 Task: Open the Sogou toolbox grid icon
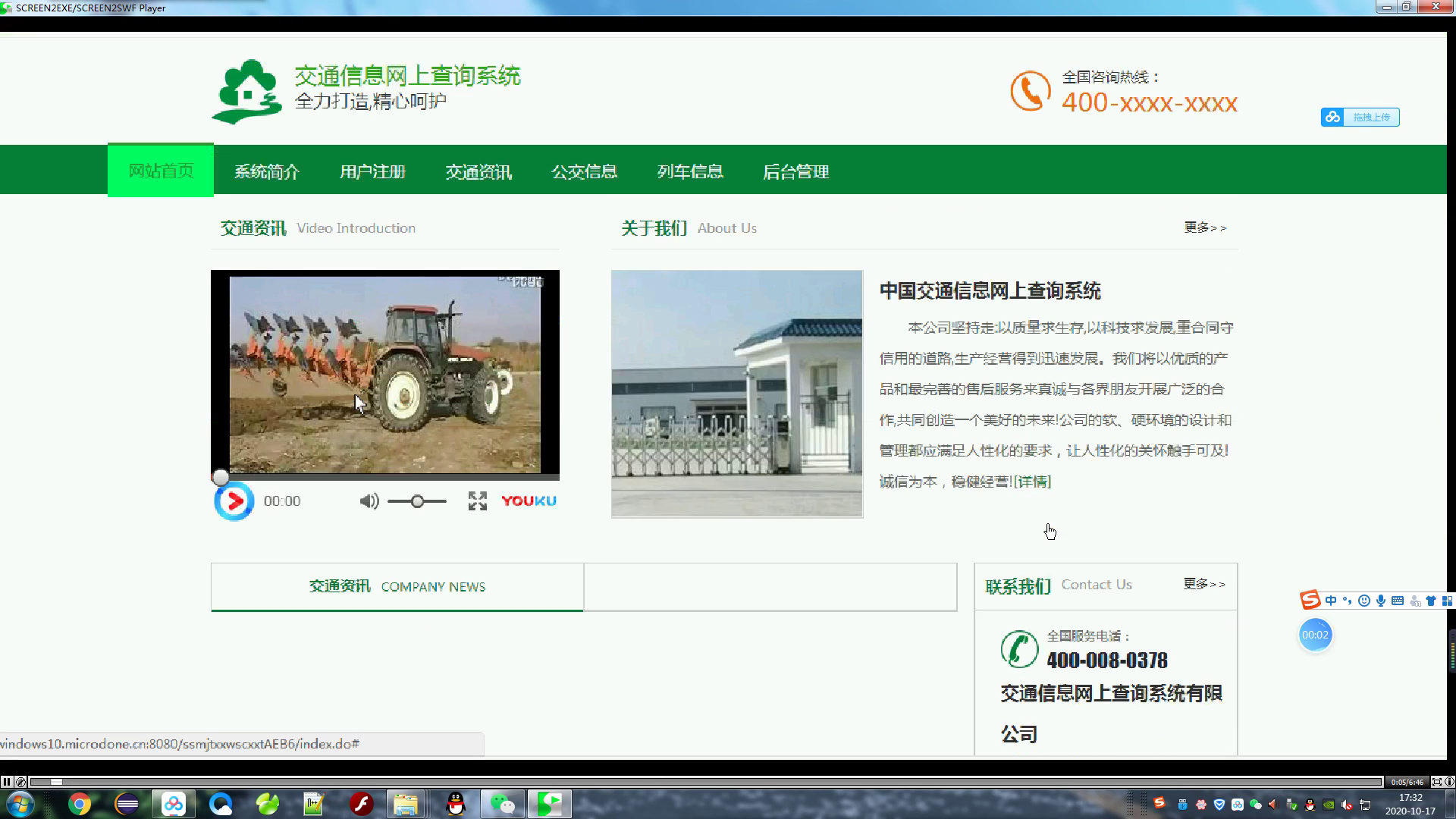[x=1447, y=601]
